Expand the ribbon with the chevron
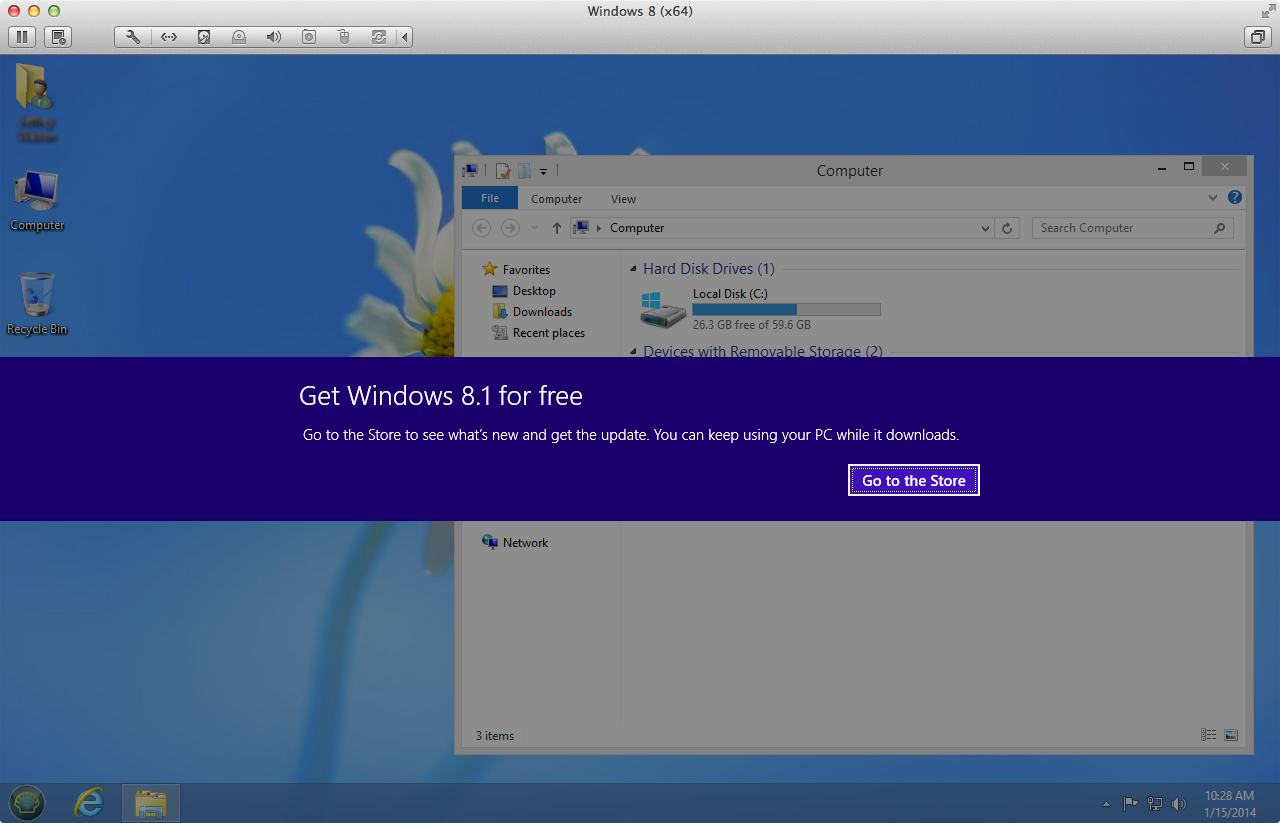1280x823 pixels. 1213,198
